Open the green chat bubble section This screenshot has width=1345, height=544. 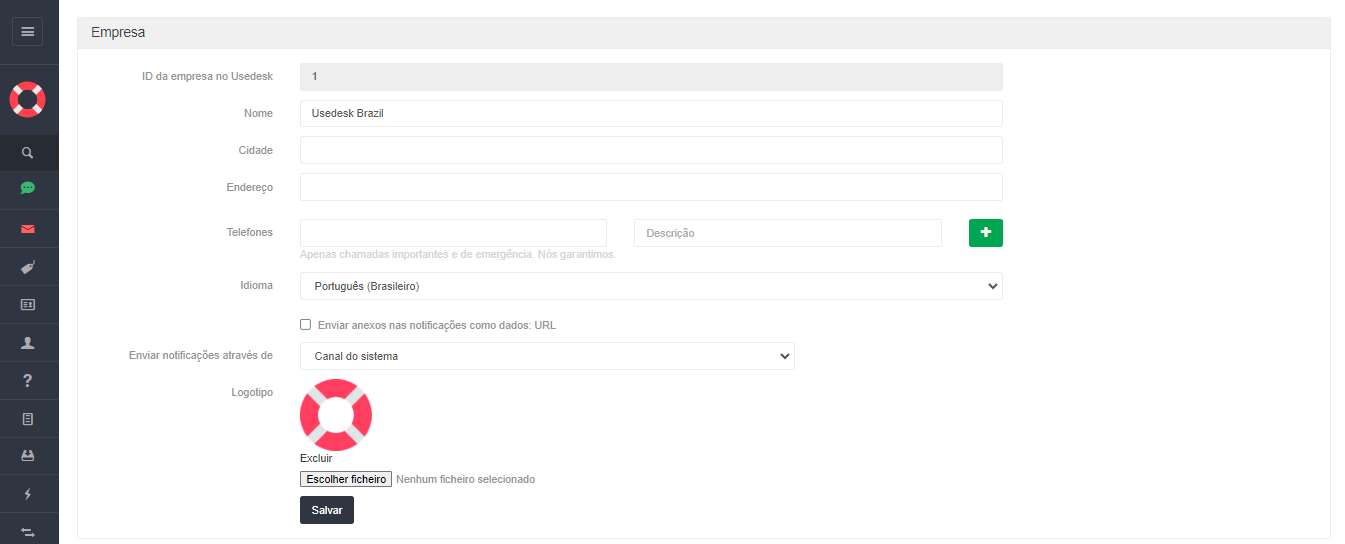click(x=28, y=188)
